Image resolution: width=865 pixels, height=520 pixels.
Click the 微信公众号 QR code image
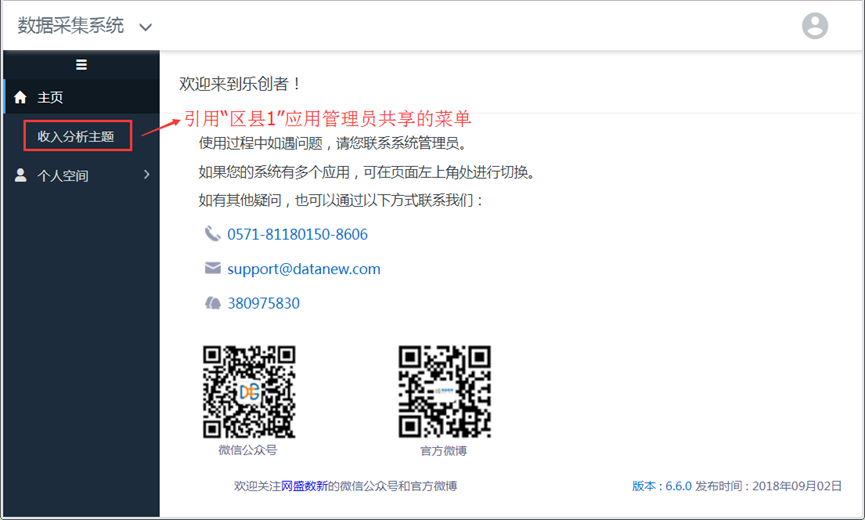(x=249, y=392)
